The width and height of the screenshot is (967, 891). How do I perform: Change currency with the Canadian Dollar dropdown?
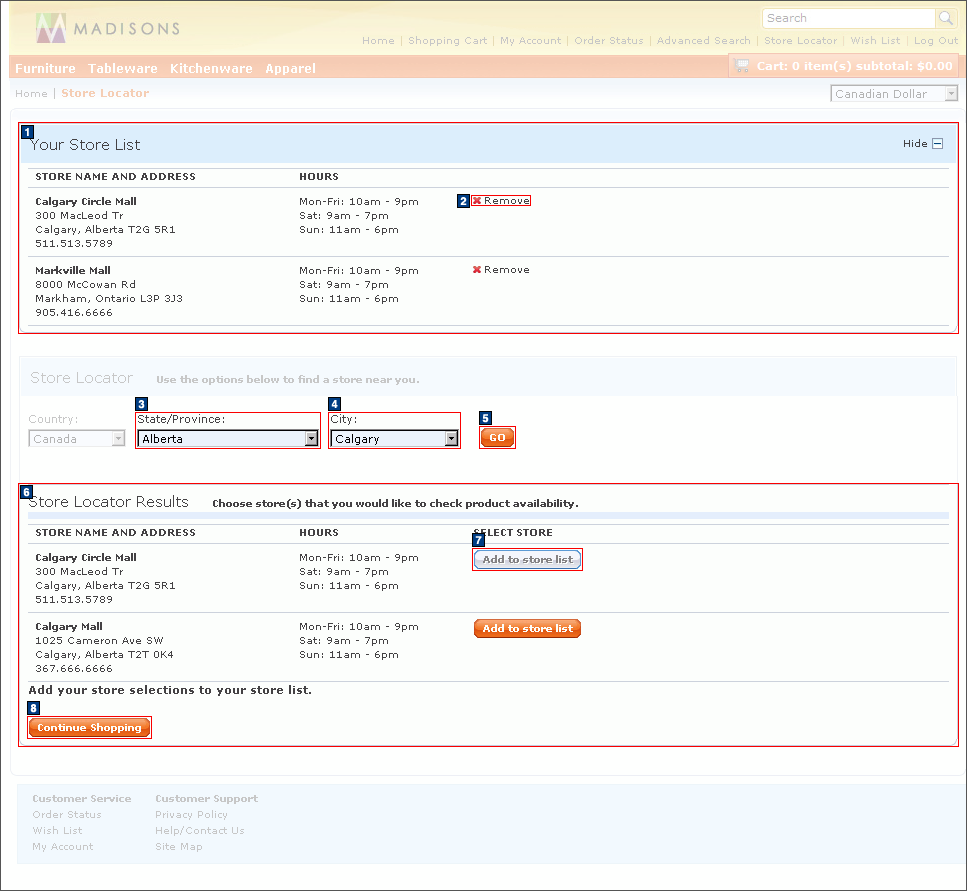(x=893, y=92)
